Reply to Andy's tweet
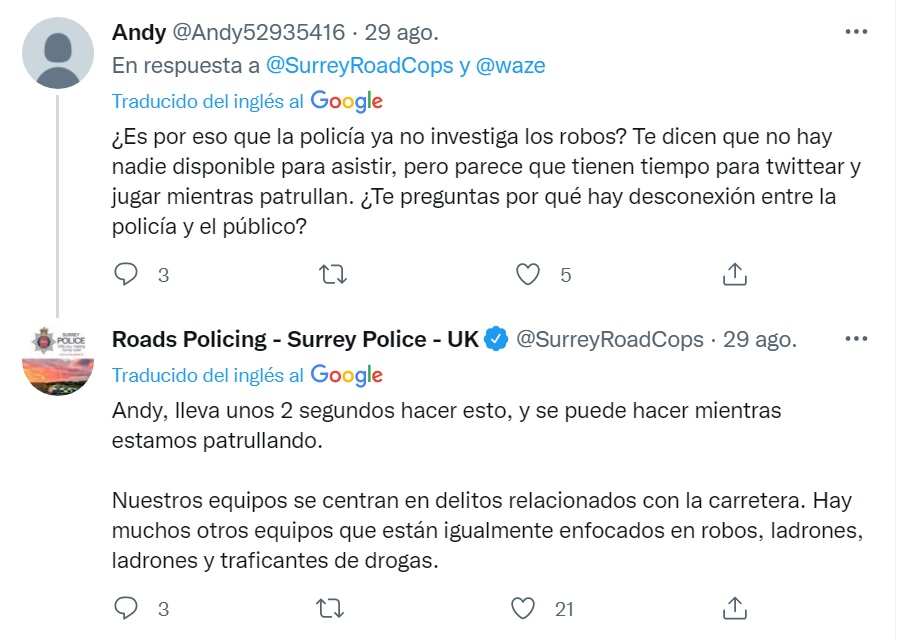The width and height of the screenshot is (900, 640). pos(126,274)
